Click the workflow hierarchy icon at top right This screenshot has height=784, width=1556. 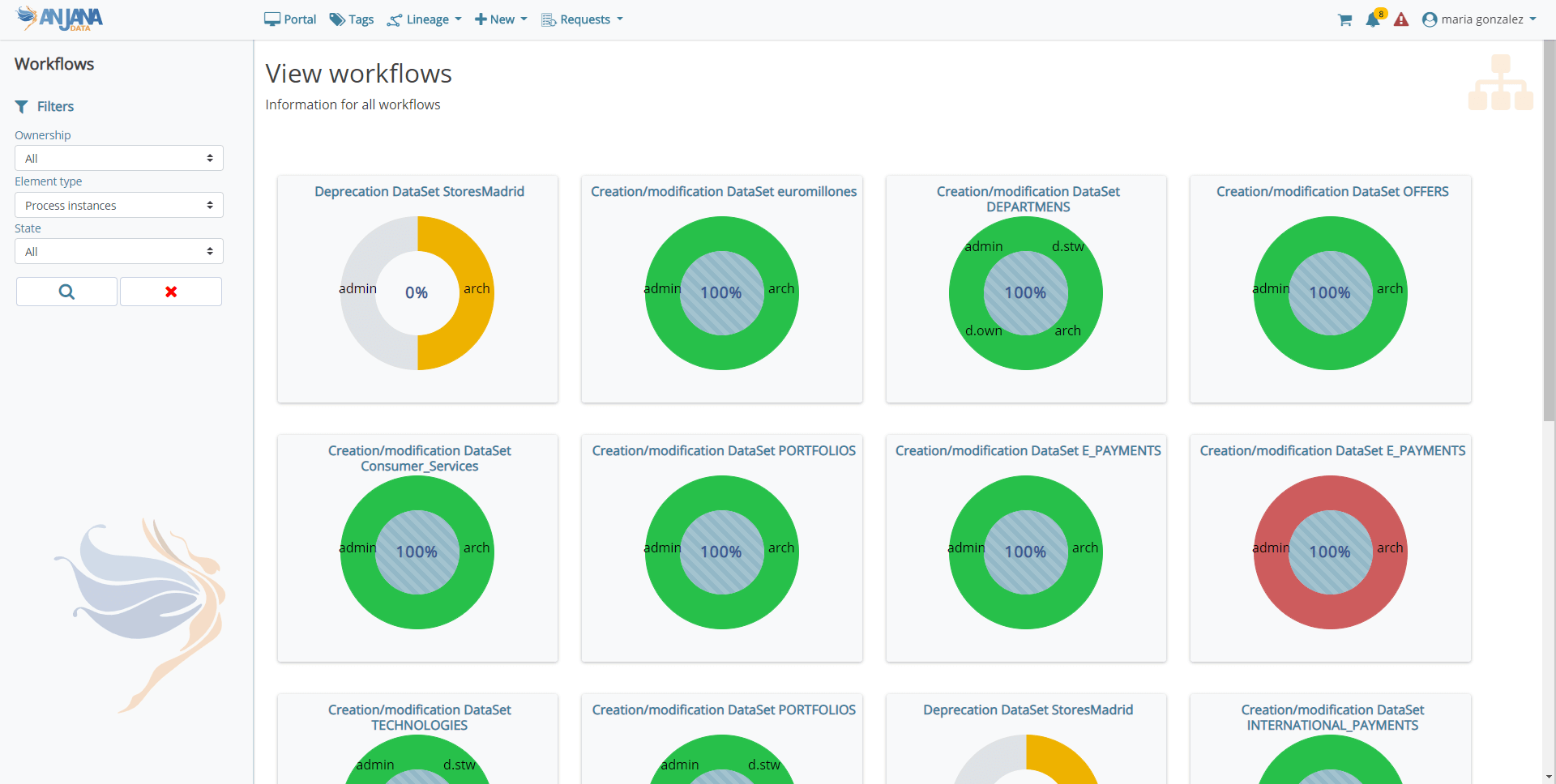click(x=1500, y=83)
